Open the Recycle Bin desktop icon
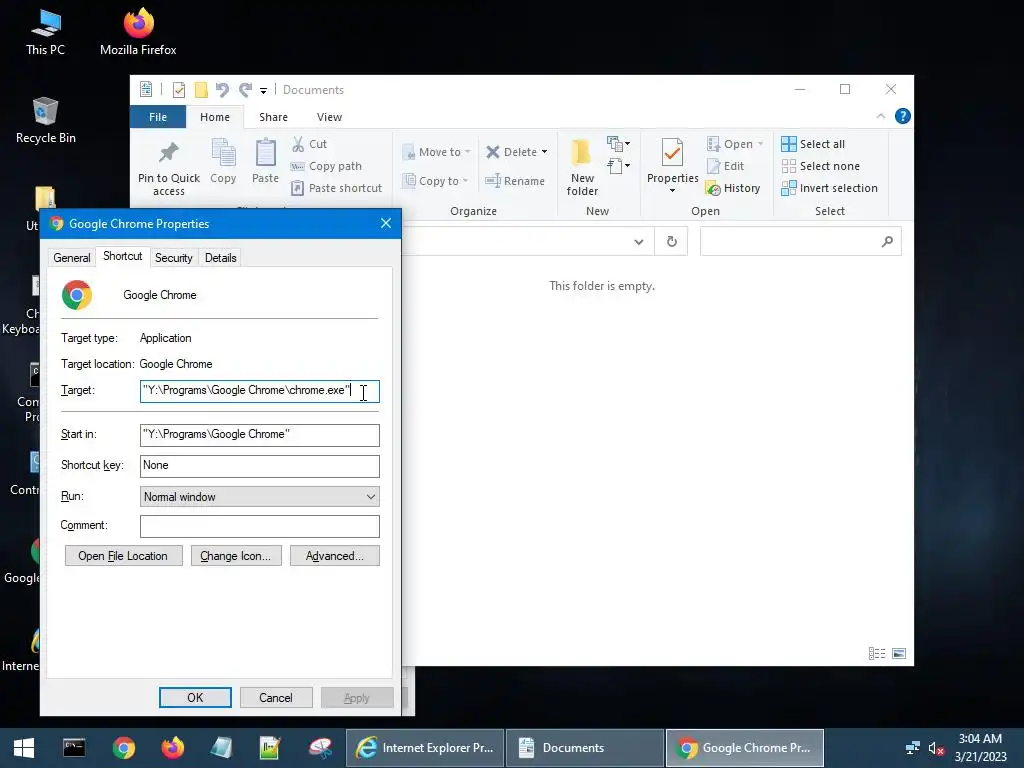1024x768 pixels. click(x=45, y=120)
